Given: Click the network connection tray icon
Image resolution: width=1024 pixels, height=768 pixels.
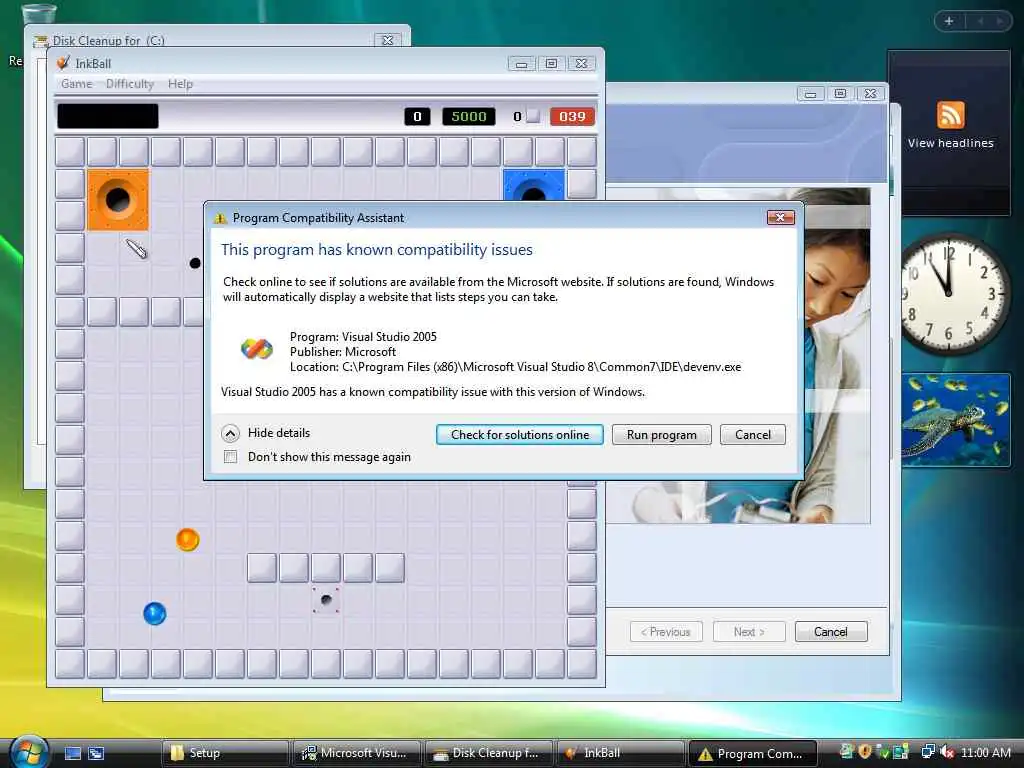Looking at the screenshot, I should click(x=927, y=752).
